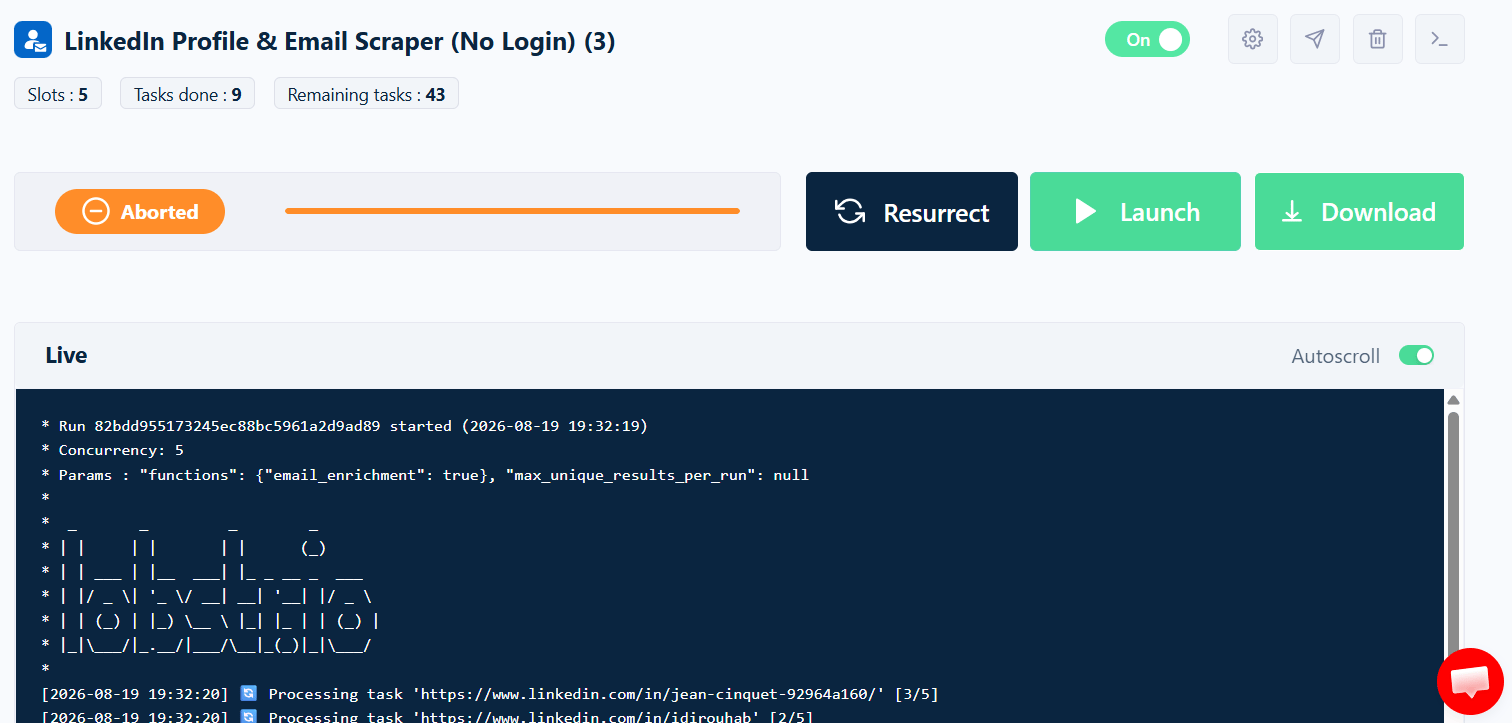
Task: Click the orange progress bar
Action: pos(512,211)
